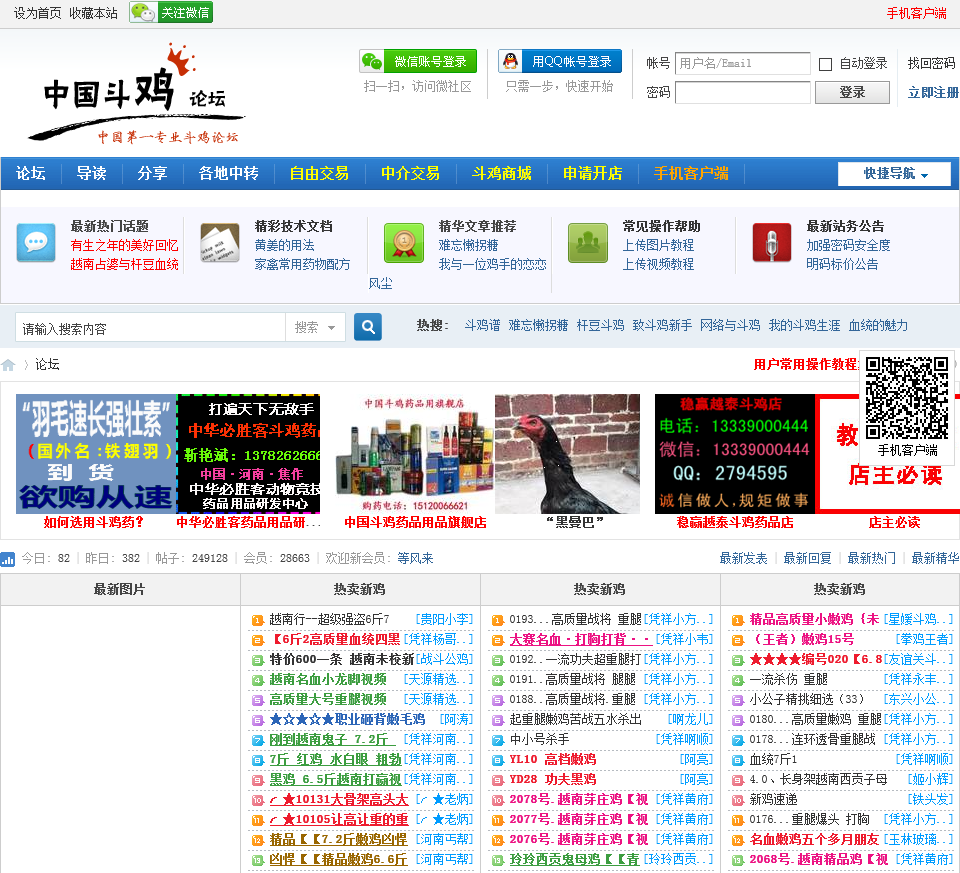Click the 收藏本站 link
Screen dimensions: 960x873
pyautogui.click(x=94, y=13)
